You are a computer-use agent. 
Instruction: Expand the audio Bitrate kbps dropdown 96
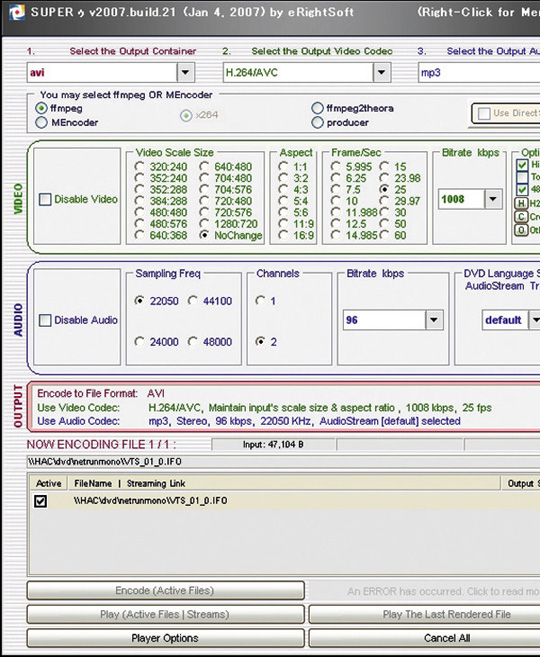coord(434,320)
